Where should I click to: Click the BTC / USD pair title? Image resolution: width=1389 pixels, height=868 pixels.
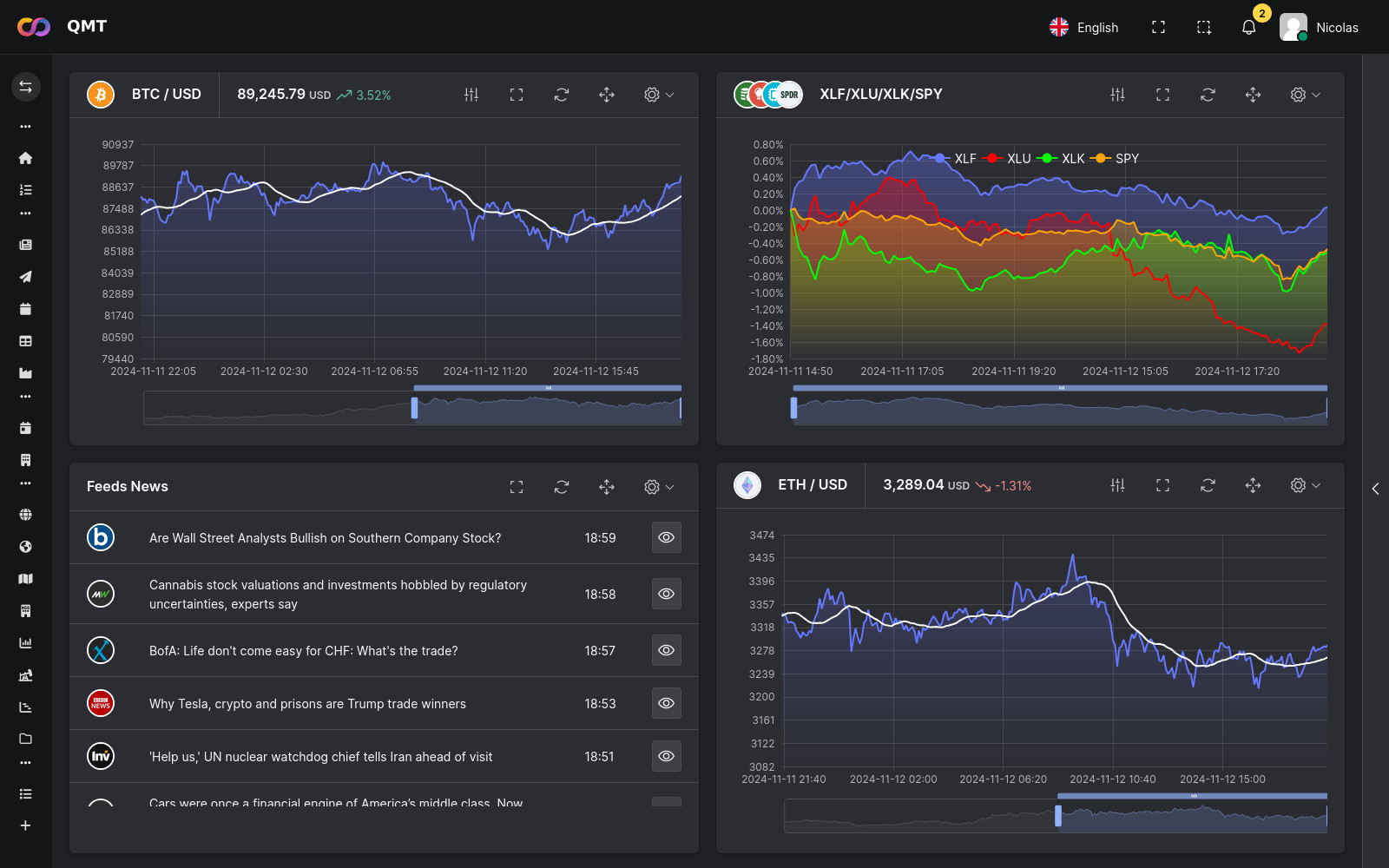pos(167,94)
